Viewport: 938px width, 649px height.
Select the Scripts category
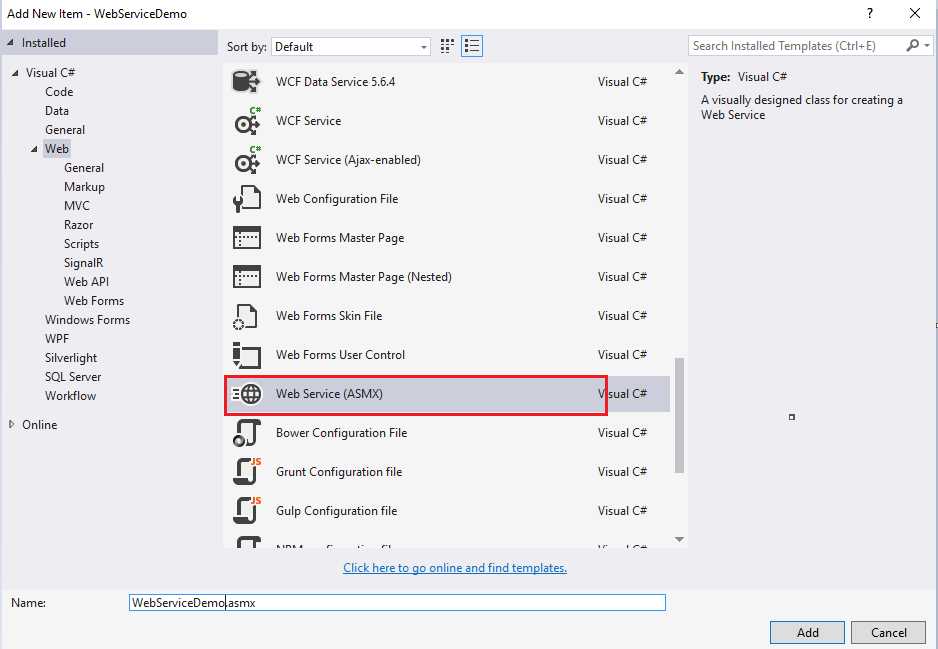[81, 244]
